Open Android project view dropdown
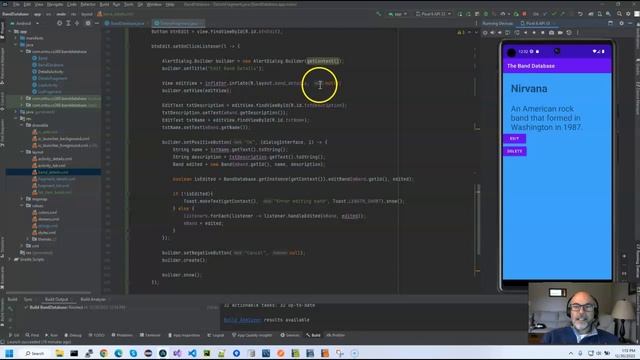The height and width of the screenshot is (360, 640). tap(24, 23)
